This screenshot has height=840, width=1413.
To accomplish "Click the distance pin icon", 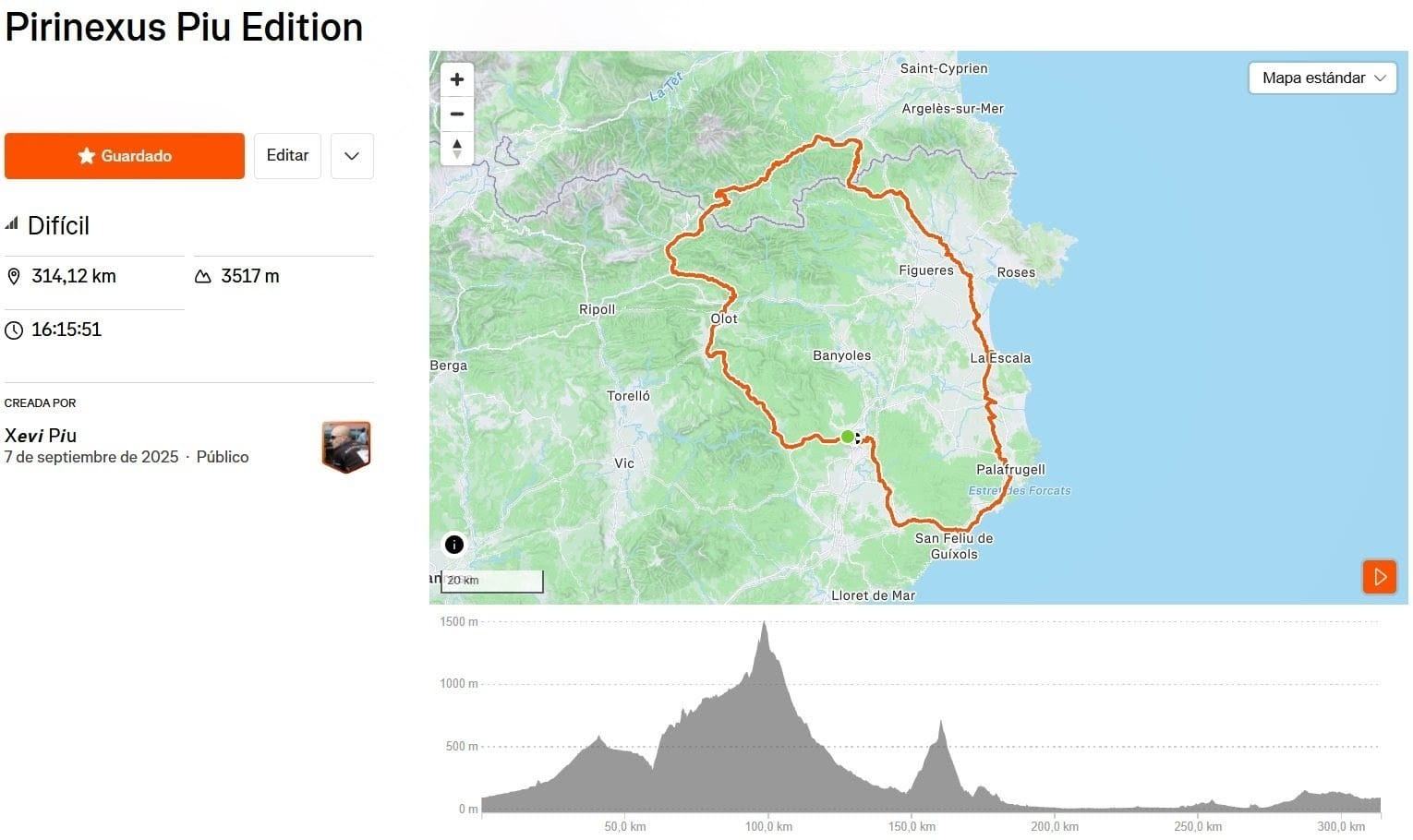I will [x=14, y=276].
